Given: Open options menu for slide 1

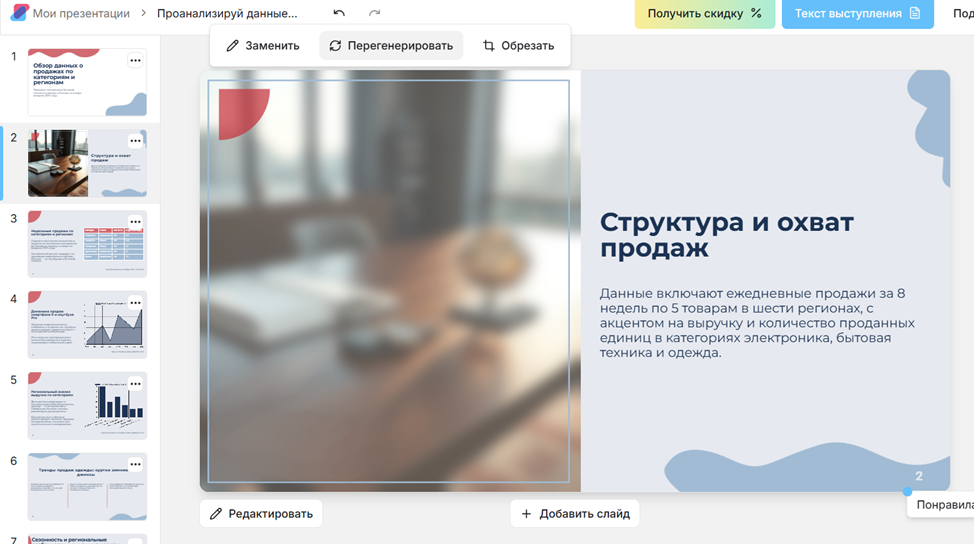Looking at the screenshot, I should 135,60.
